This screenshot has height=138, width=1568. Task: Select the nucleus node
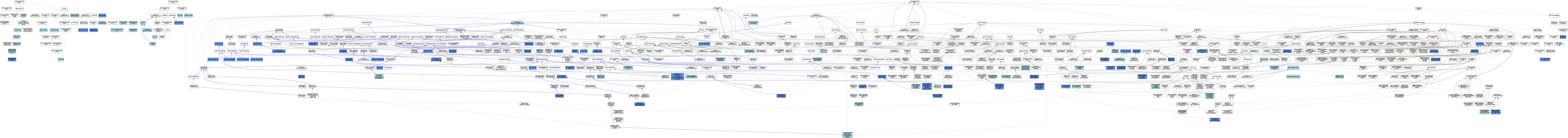155,37
